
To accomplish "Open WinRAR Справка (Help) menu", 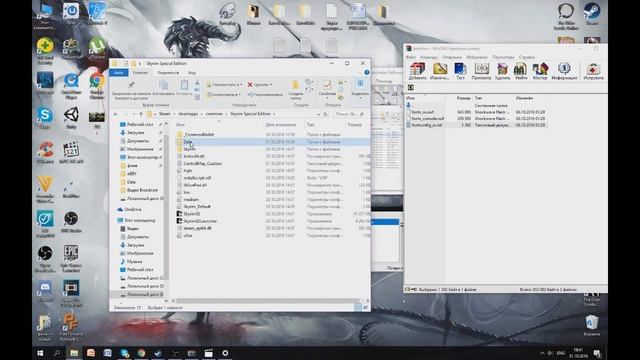I will 527,57.
